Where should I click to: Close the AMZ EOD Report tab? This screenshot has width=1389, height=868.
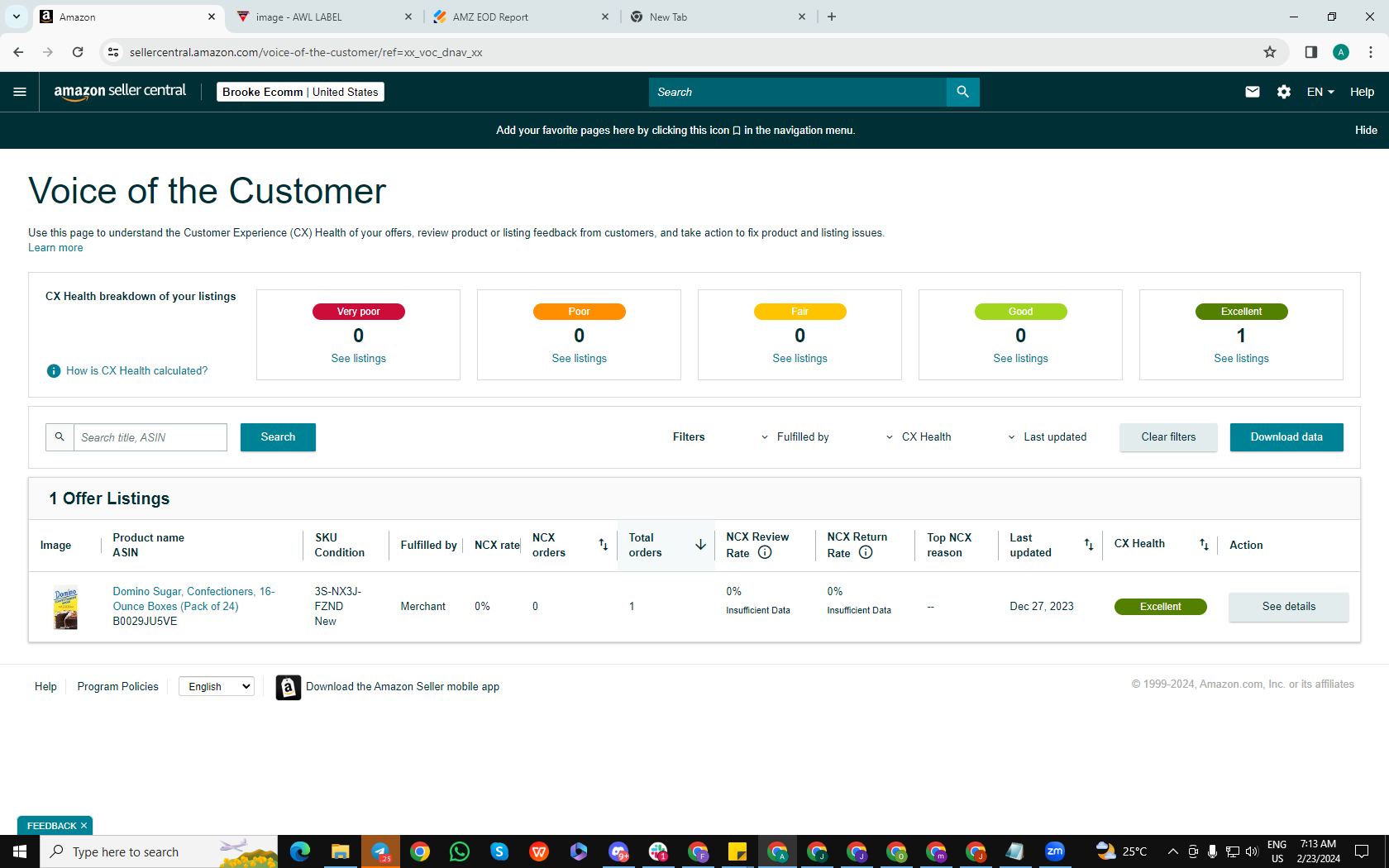click(605, 17)
